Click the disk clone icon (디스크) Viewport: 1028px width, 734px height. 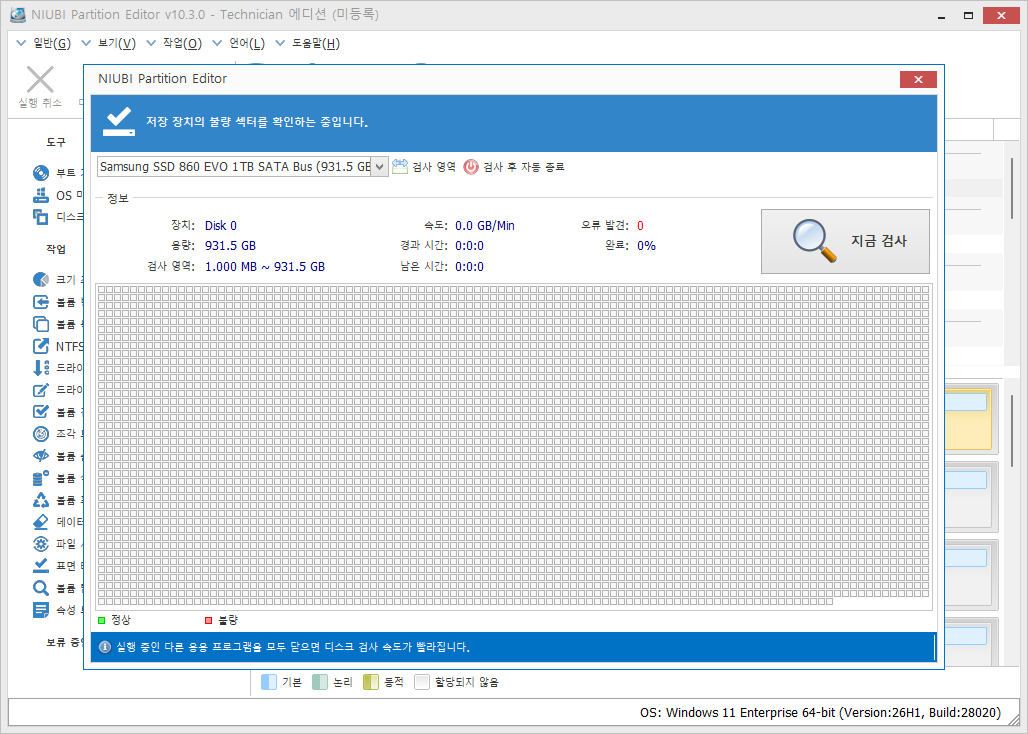41,217
